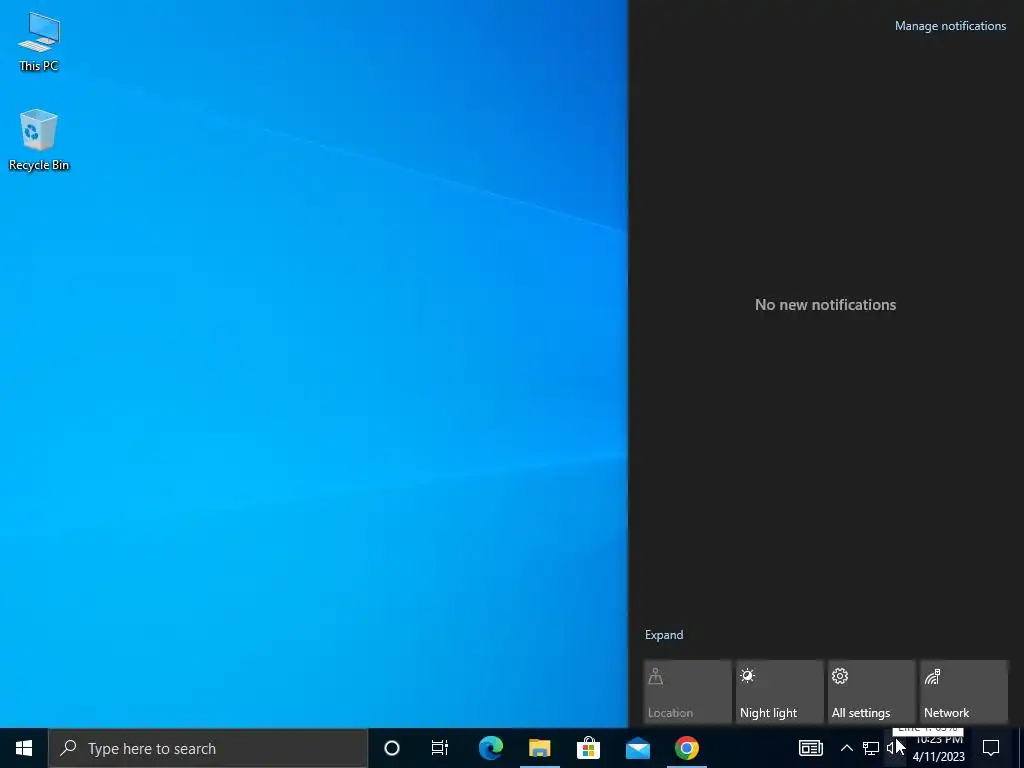Open the network status tray icon
Image resolution: width=1024 pixels, height=768 pixels.
tap(871, 748)
